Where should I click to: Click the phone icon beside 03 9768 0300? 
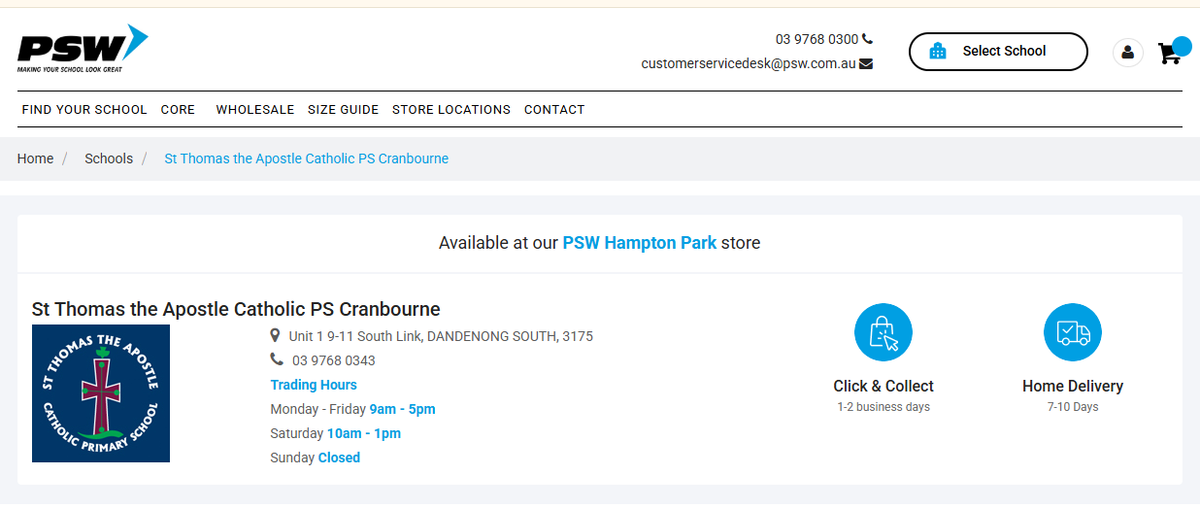(867, 39)
